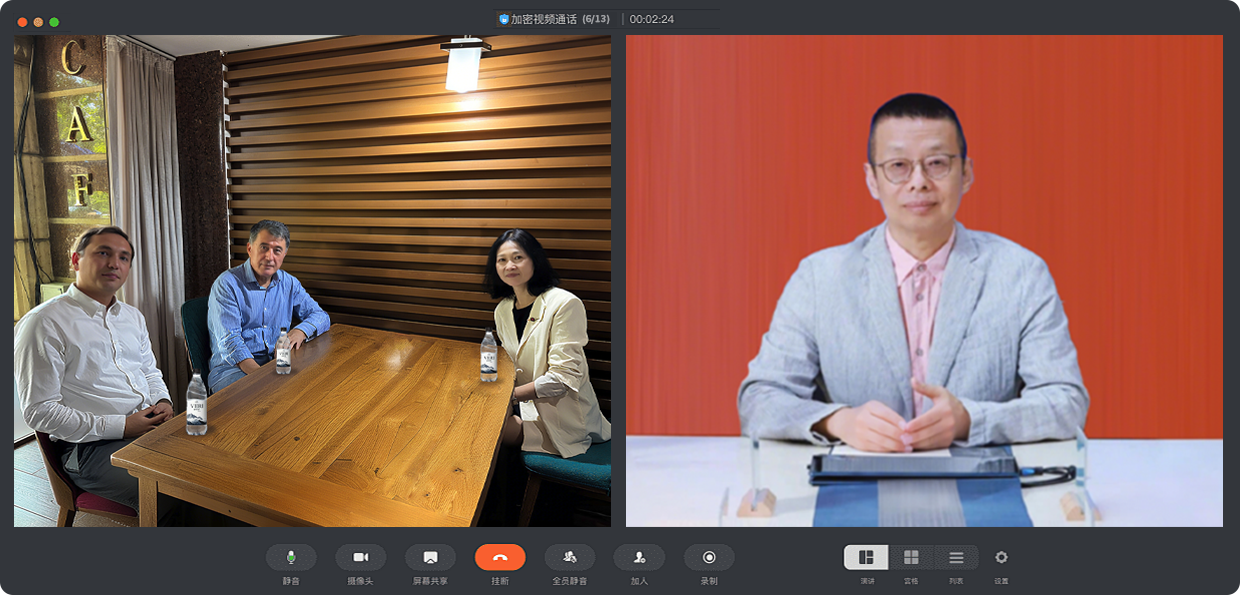Click the encryption shield icon in title
Screen dimensions: 1240x595
(x=504, y=19)
